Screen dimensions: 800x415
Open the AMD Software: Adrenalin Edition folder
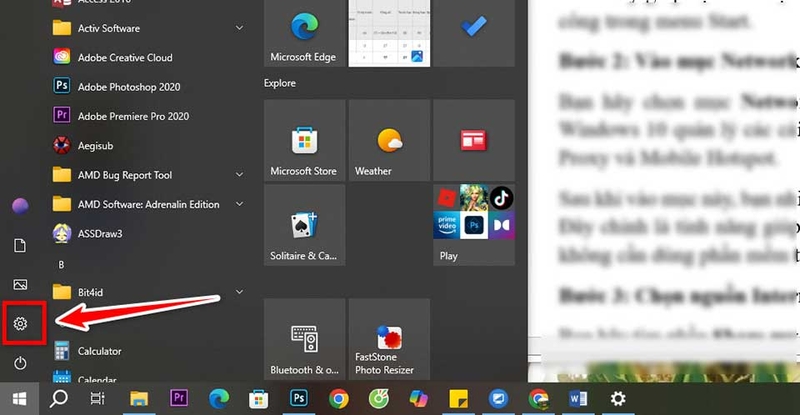click(x=148, y=204)
